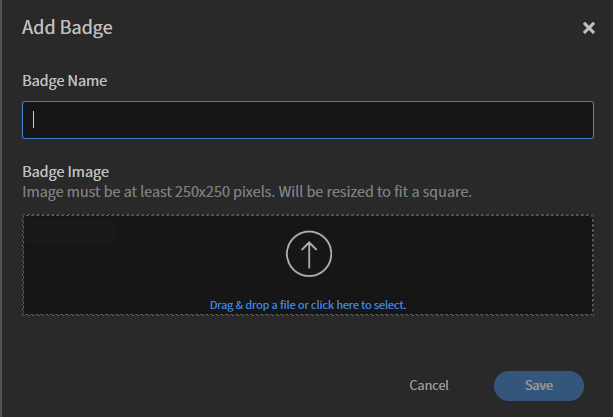The height and width of the screenshot is (417, 613).
Task: Click the Badge Name label
Action: pyautogui.click(x=65, y=81)
